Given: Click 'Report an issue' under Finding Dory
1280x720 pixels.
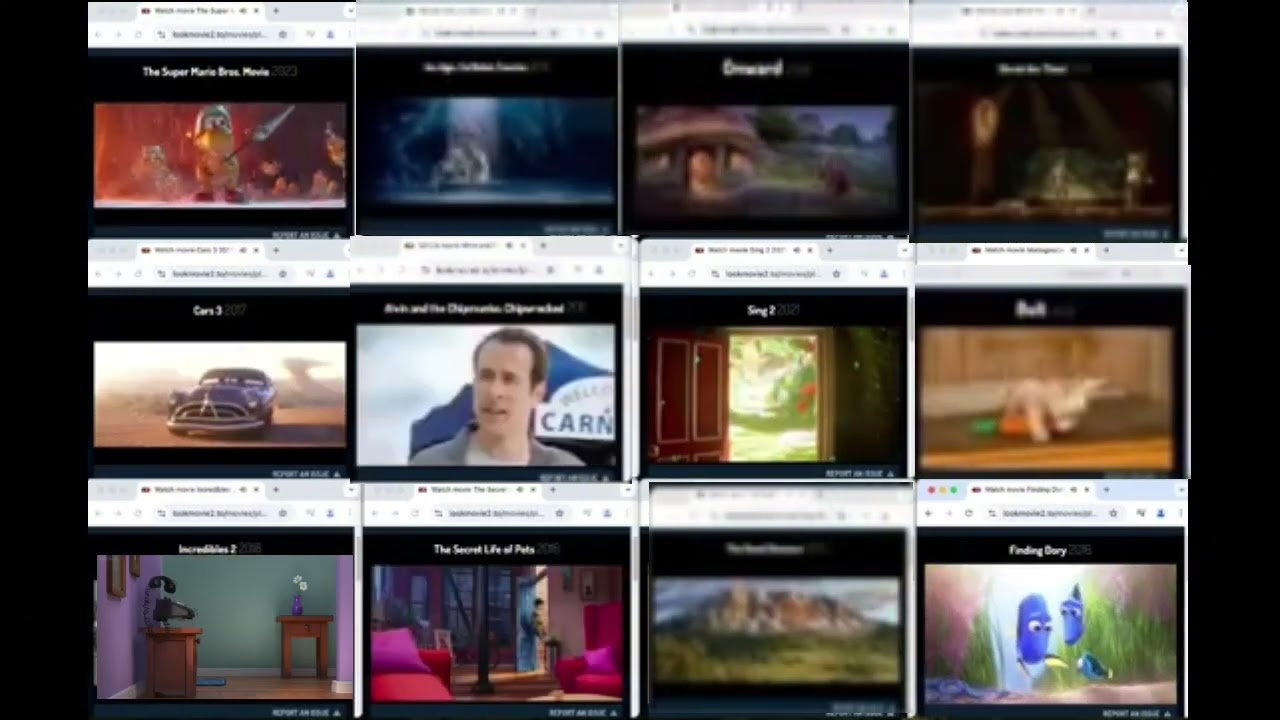Looking at the screenshot, I should pos(1136,713).
